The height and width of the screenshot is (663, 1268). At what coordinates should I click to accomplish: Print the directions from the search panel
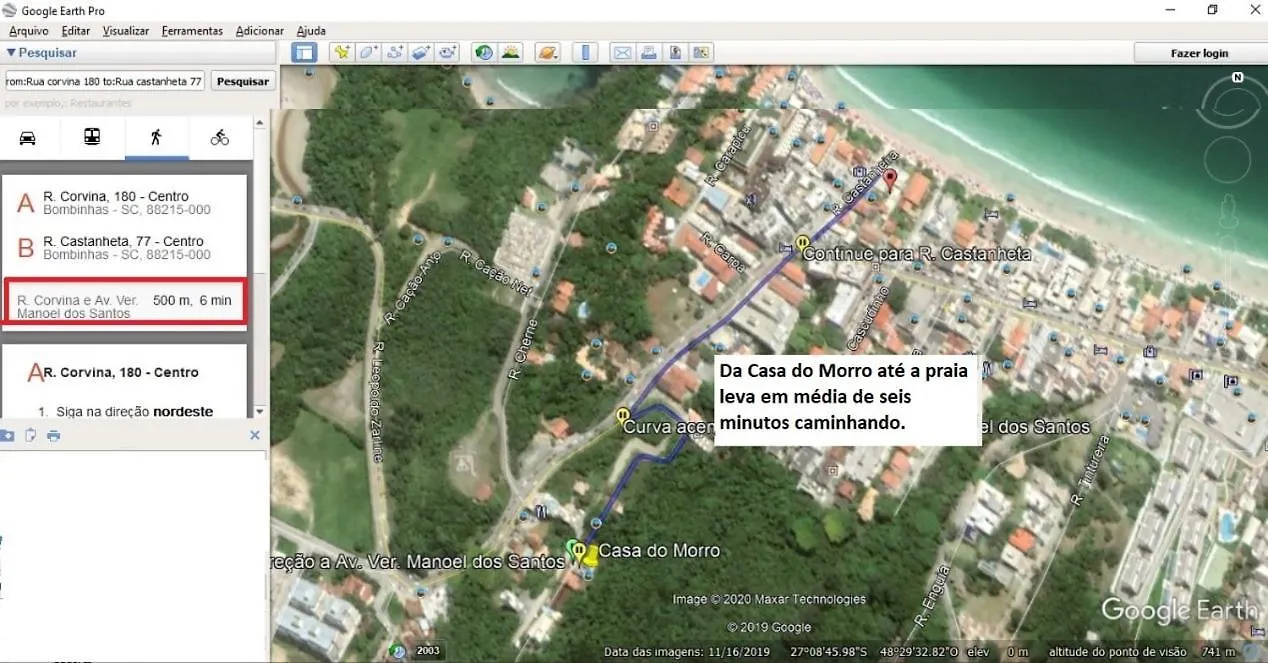point(54,435)
